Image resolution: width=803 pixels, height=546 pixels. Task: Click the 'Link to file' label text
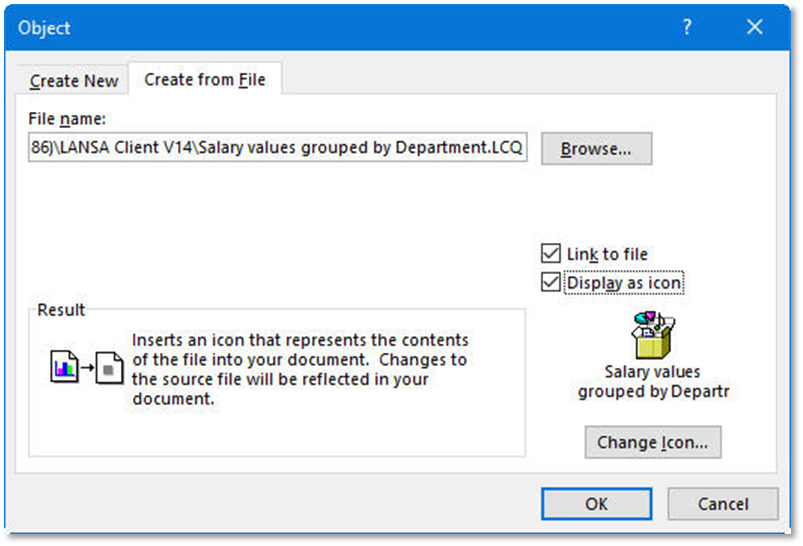(x=607, y=254)
